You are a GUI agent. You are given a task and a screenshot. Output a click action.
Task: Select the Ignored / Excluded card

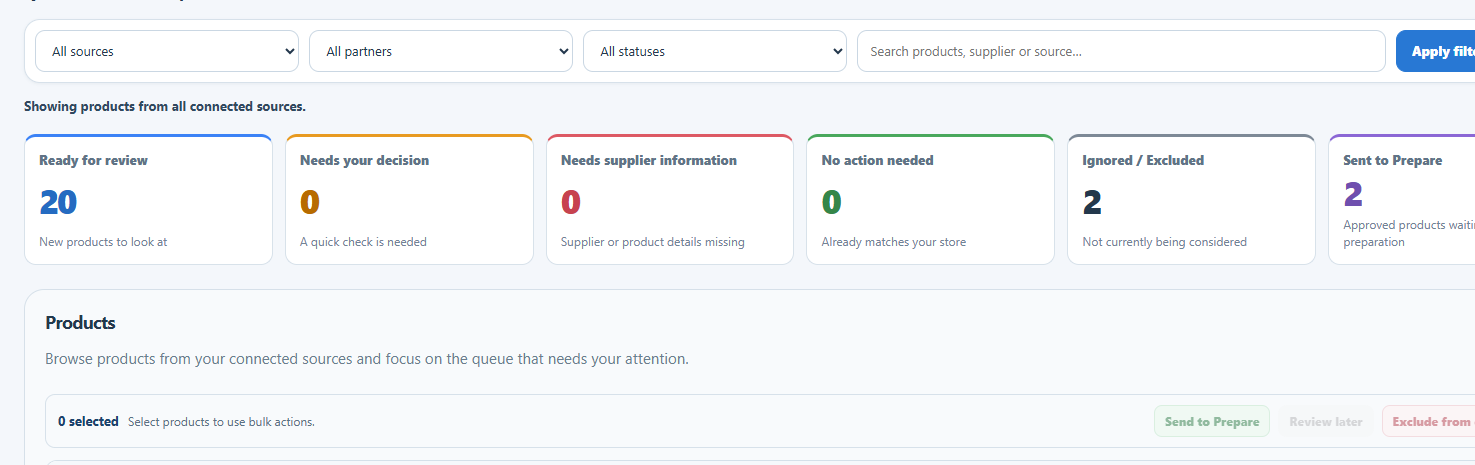pyautogui.click(x=1191, y=200)
